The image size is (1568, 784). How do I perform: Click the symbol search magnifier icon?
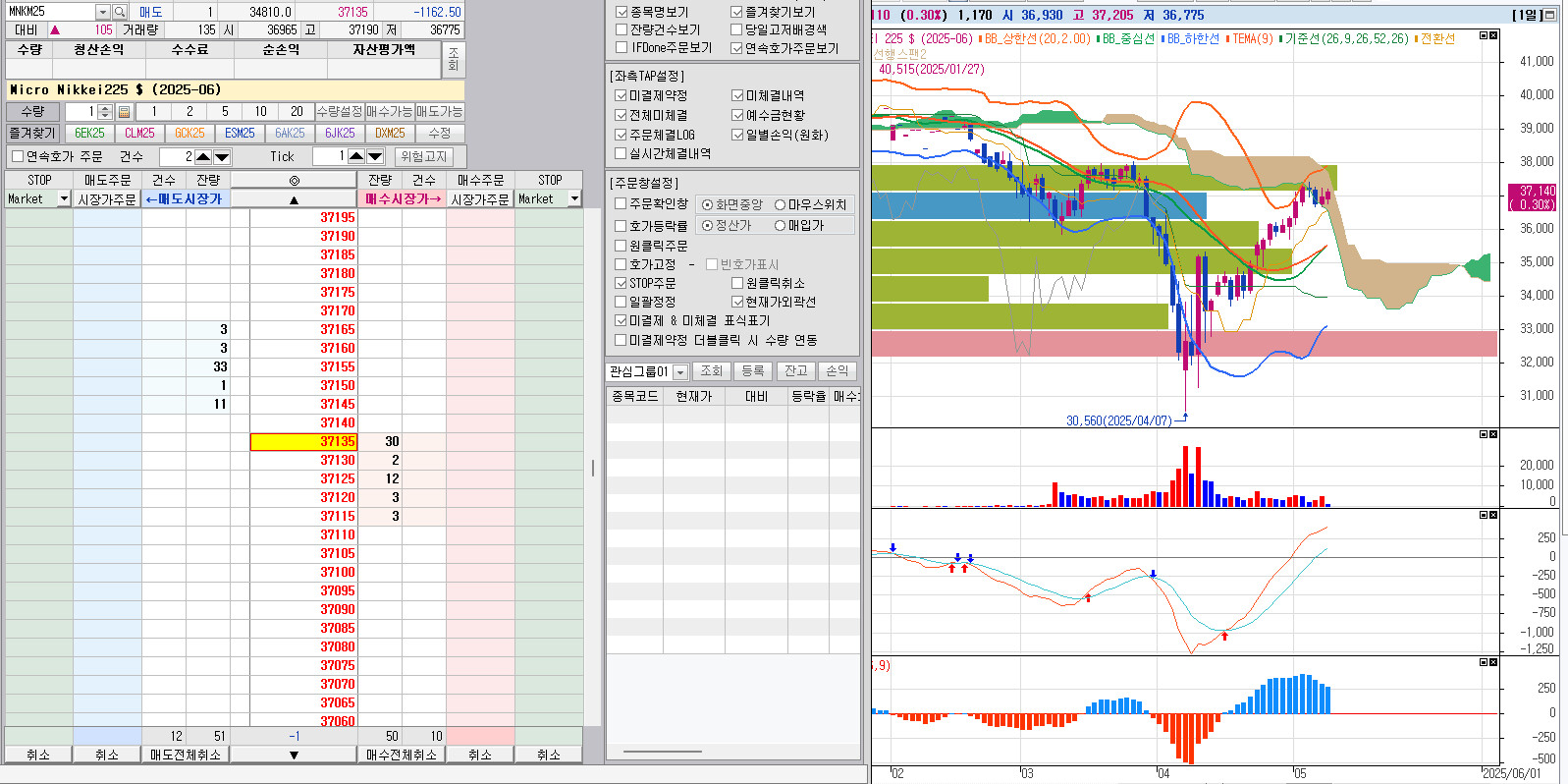(120, 12)
